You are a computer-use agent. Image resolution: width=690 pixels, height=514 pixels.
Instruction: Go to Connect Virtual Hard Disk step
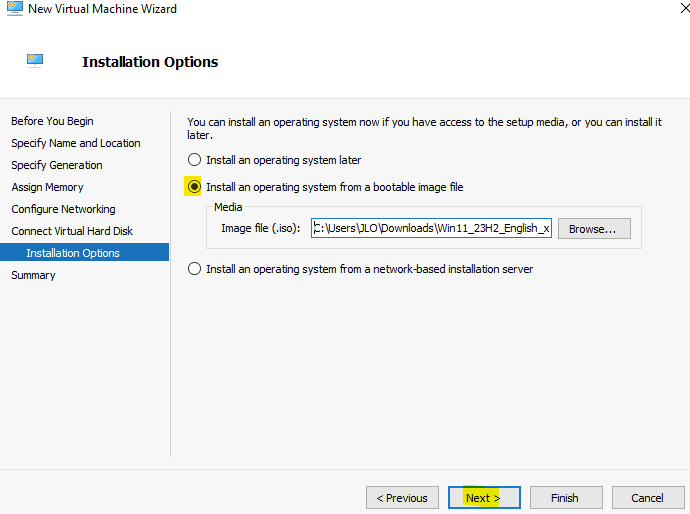[x=72, y=231]
